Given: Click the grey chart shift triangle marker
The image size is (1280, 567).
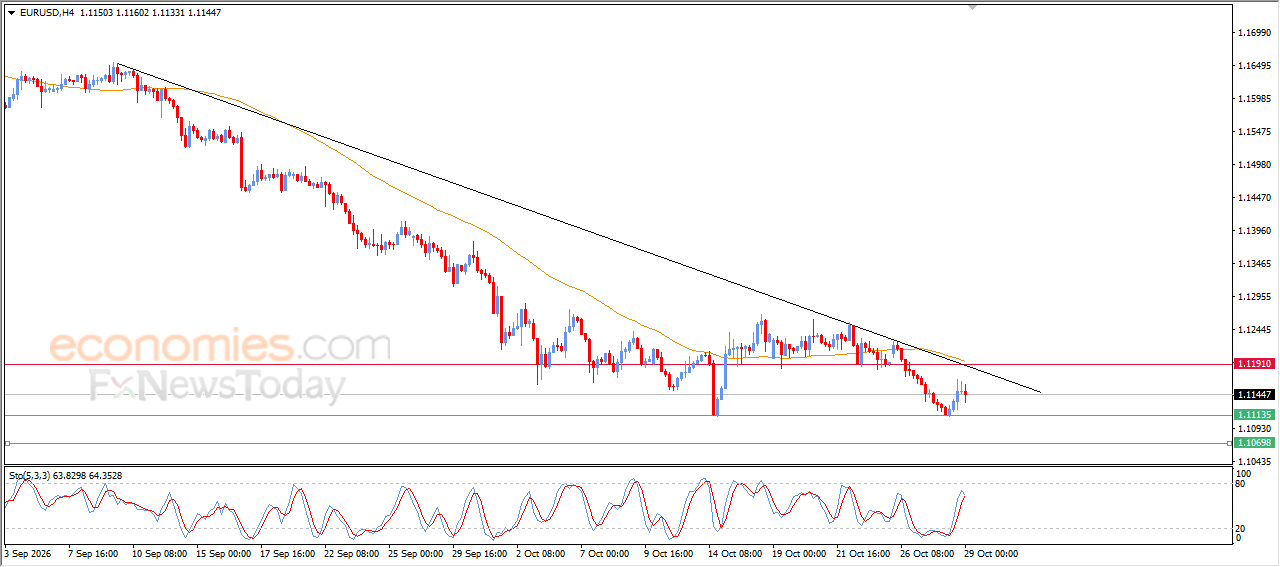Looking at the screenshot, I should point(972,7).
